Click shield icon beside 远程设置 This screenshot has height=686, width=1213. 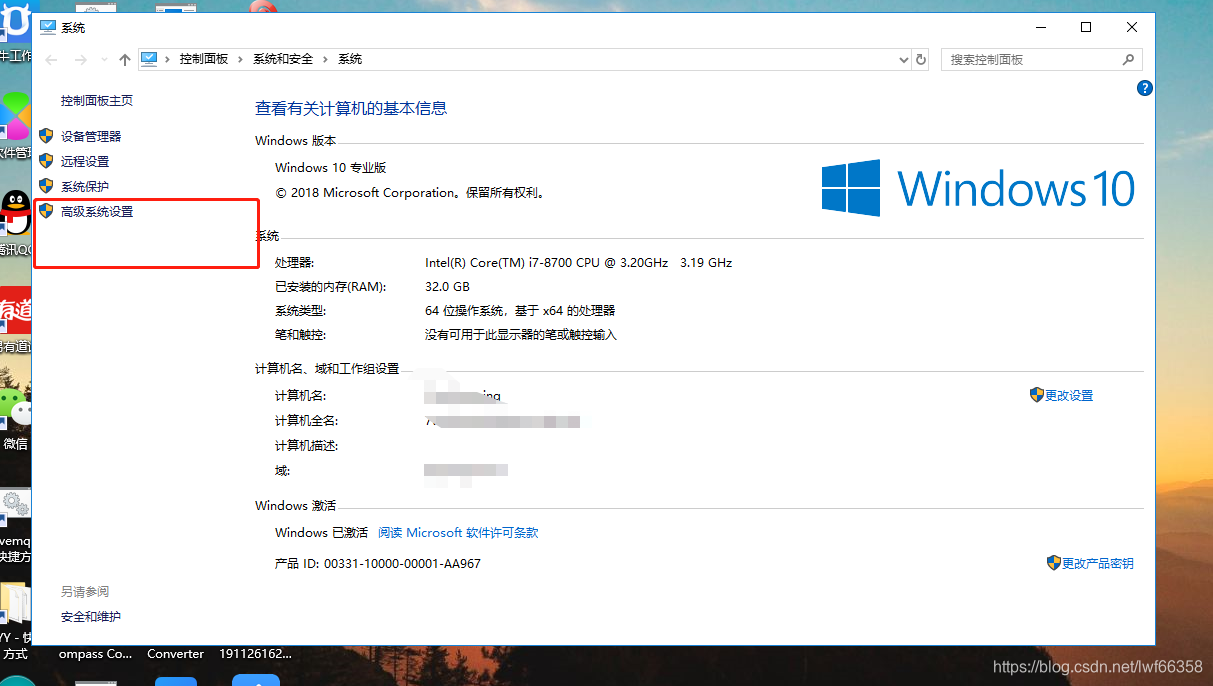pyautogui.click(x=46, y=160)
